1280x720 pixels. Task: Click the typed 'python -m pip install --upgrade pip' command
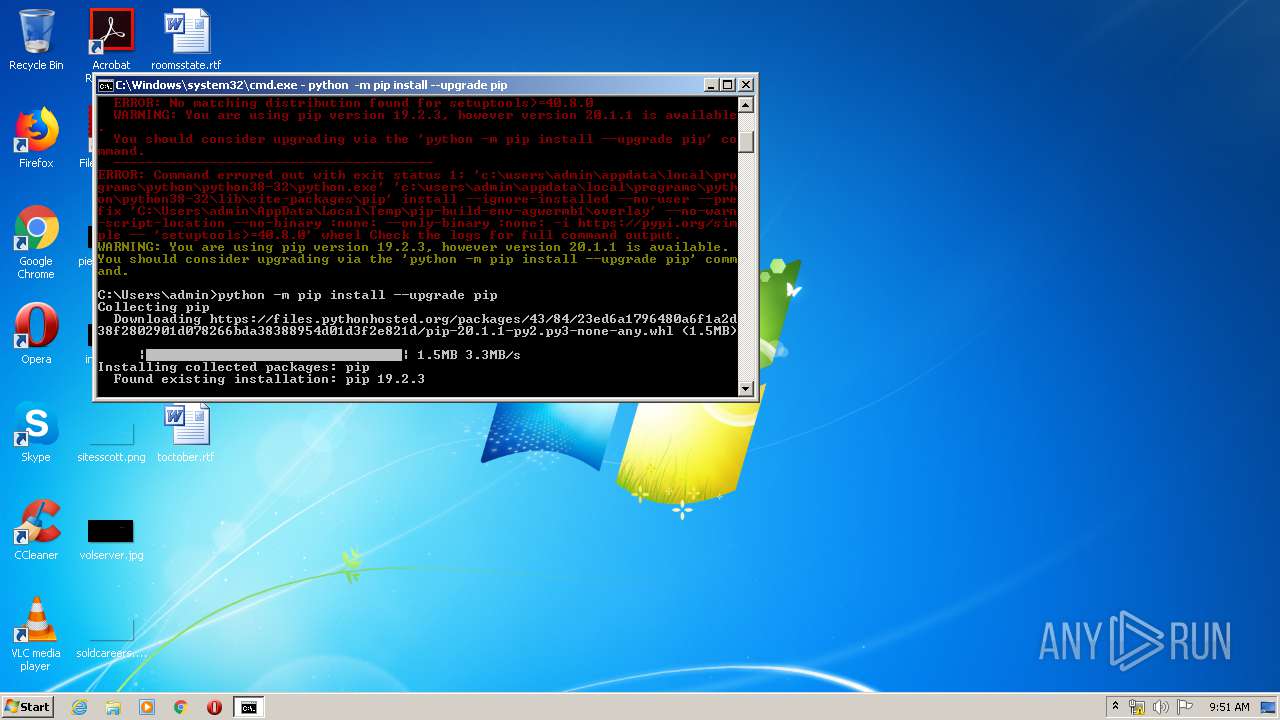click(357, 295)
